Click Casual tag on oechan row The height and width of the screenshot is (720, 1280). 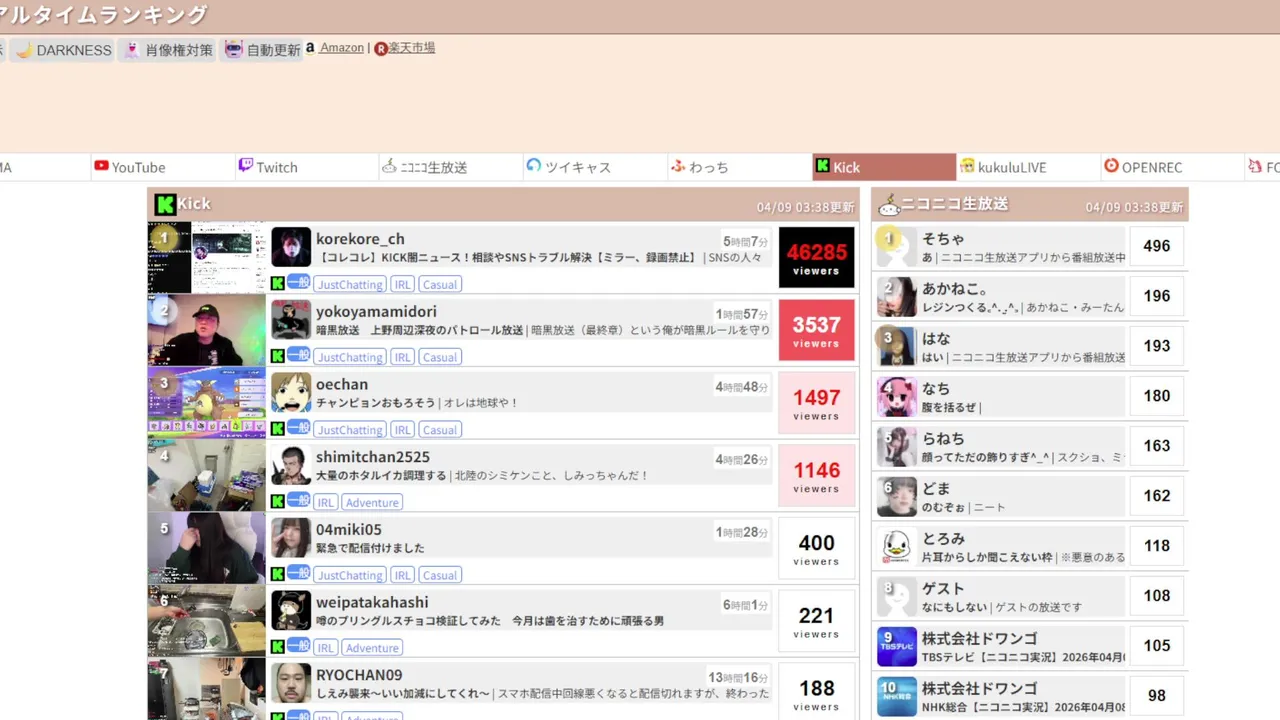click(439, 430)
